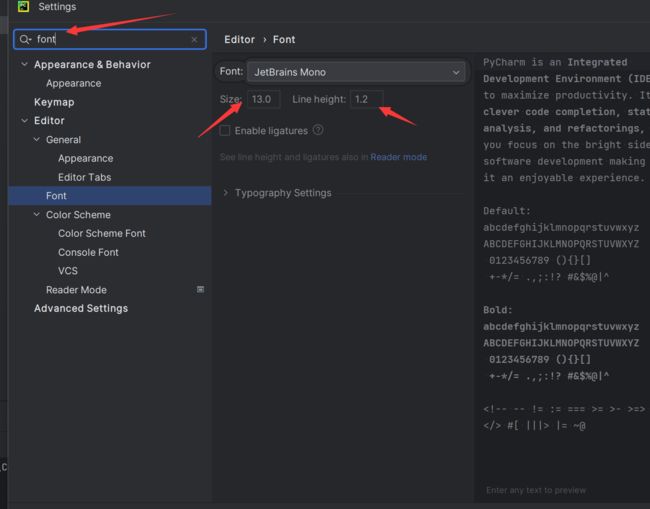Click the search magnifier icon in settings search
Screen dimensions: 650x509
(x=25, y=39)
